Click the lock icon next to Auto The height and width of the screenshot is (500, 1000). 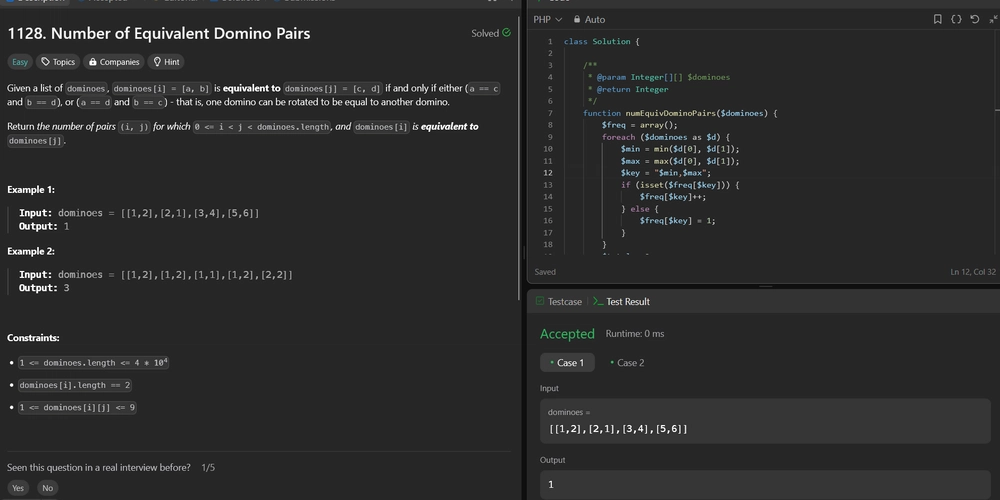click(577, 19)
